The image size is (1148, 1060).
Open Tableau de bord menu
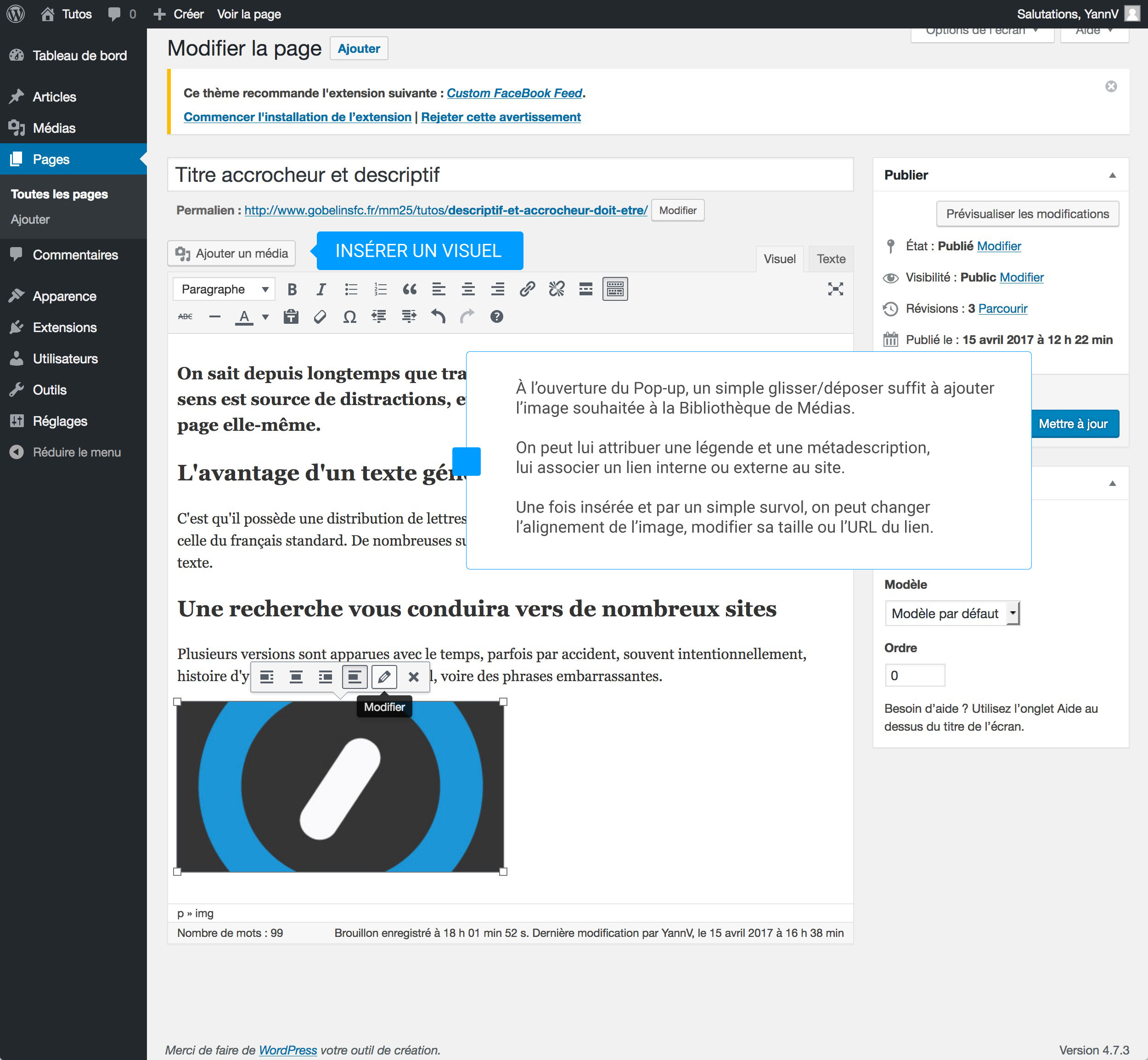point(73,56)
